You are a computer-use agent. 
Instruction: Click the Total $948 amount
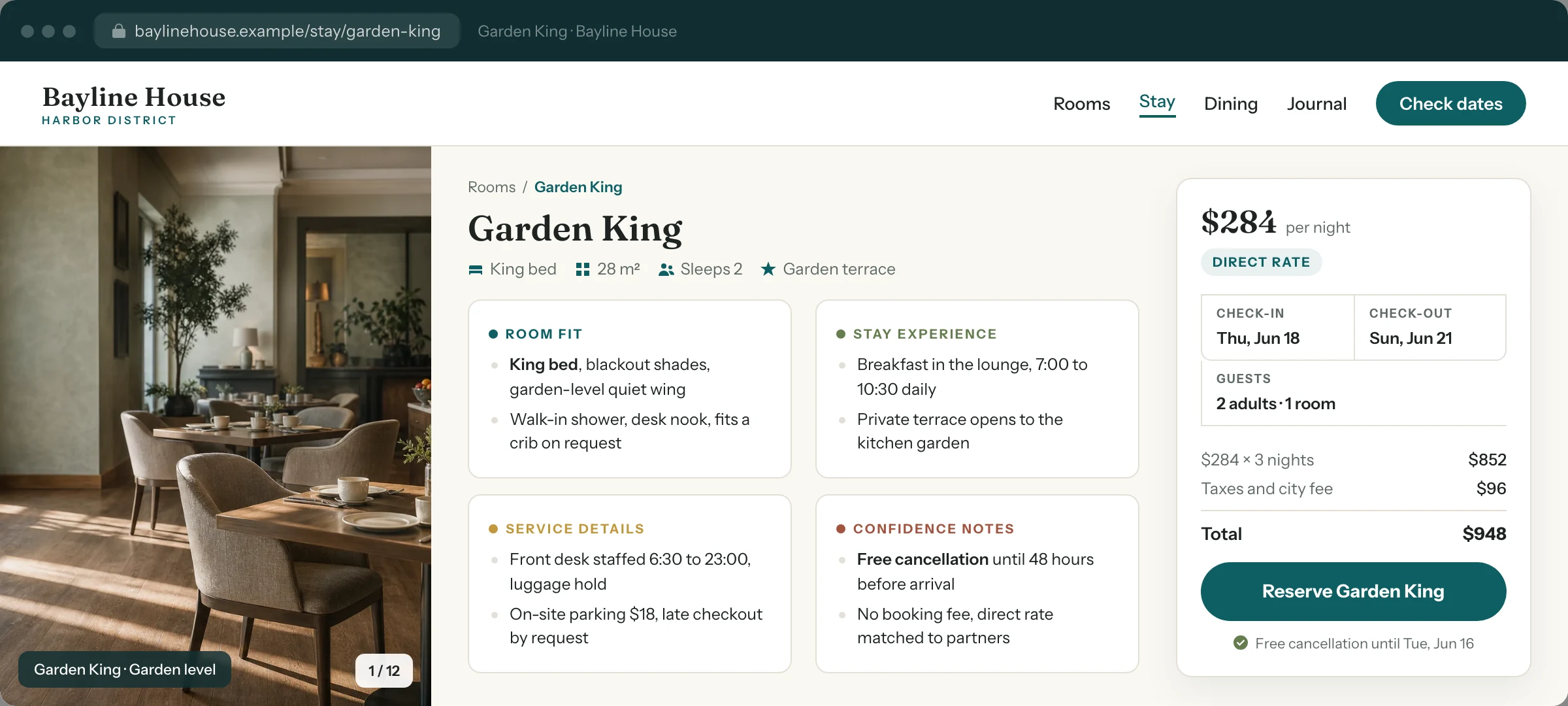point(1484,533)
